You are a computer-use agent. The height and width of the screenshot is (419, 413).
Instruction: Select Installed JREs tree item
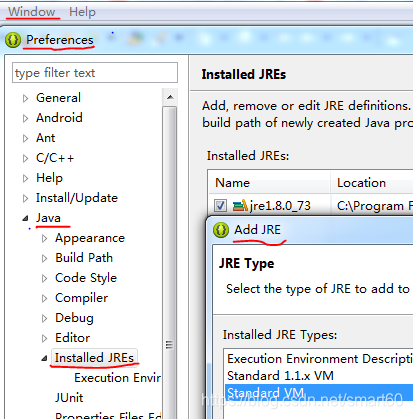[x=94, y=358]
